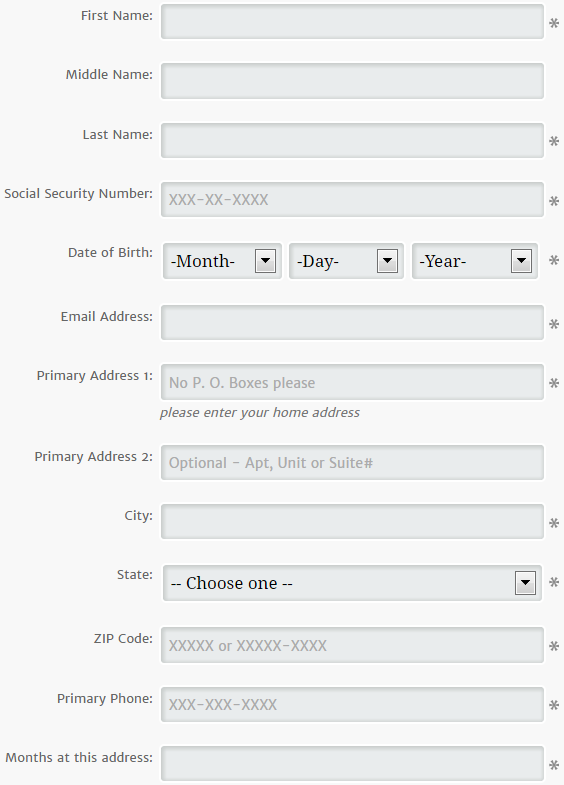Click the First Name input field

click(x=352, y=22)
